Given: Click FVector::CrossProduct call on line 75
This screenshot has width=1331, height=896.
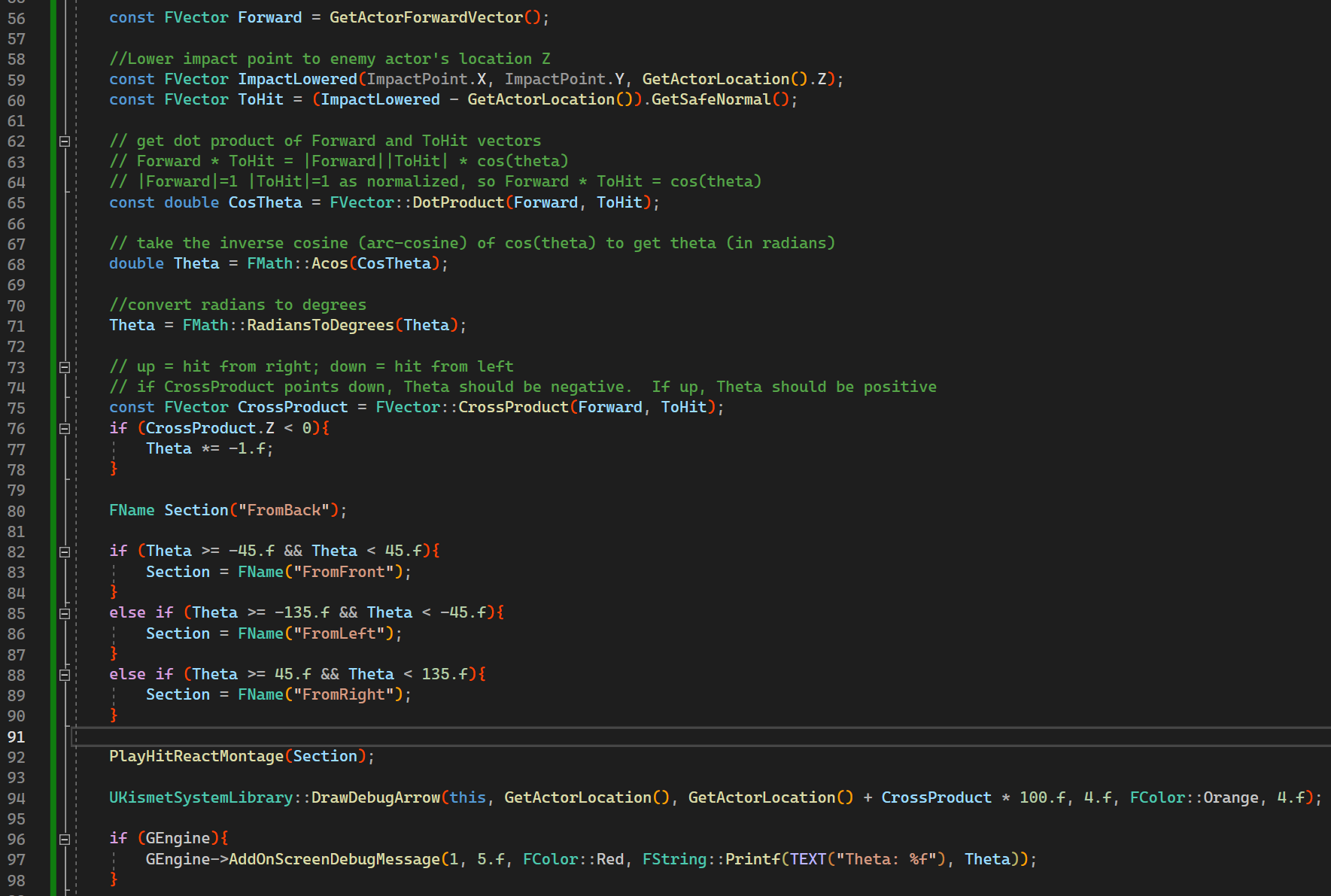Looking at the screenshot, I should 472,407.
